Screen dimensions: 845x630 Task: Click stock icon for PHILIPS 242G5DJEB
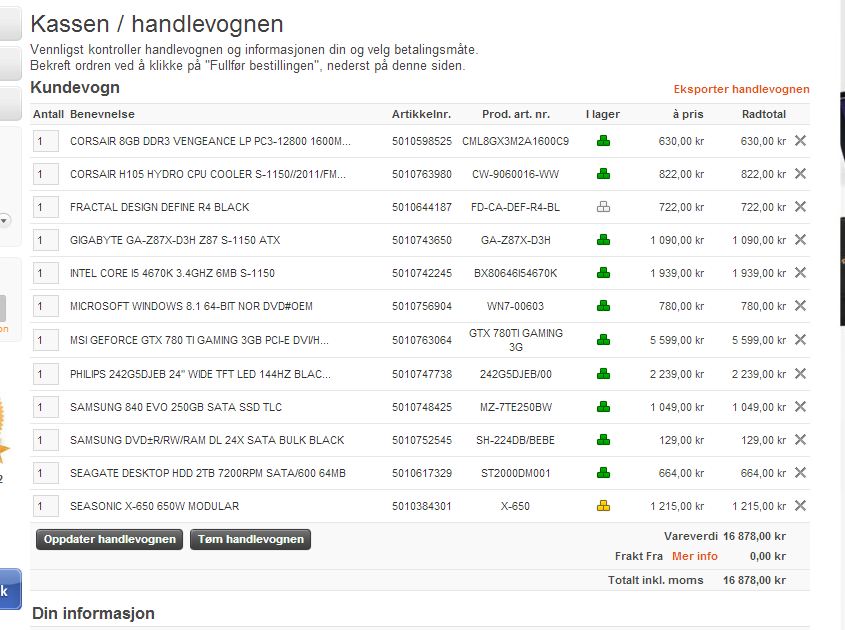[x=604, y=374]
